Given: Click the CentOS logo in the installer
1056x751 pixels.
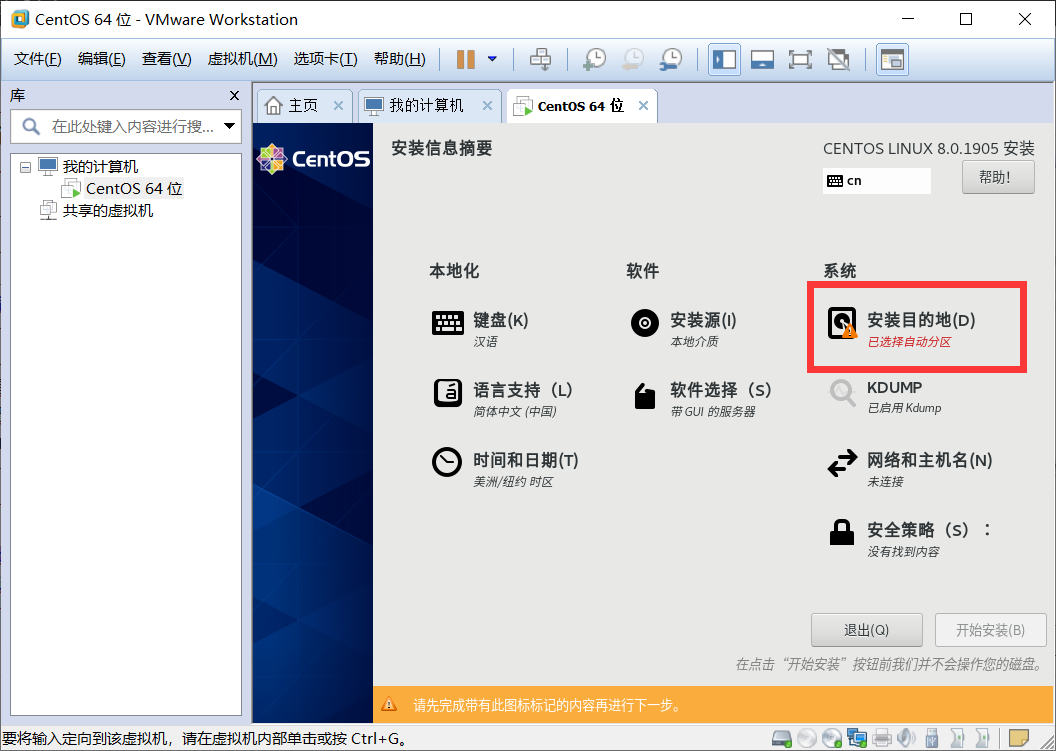Looking at the screenshot, I should (x=313, y=159).
